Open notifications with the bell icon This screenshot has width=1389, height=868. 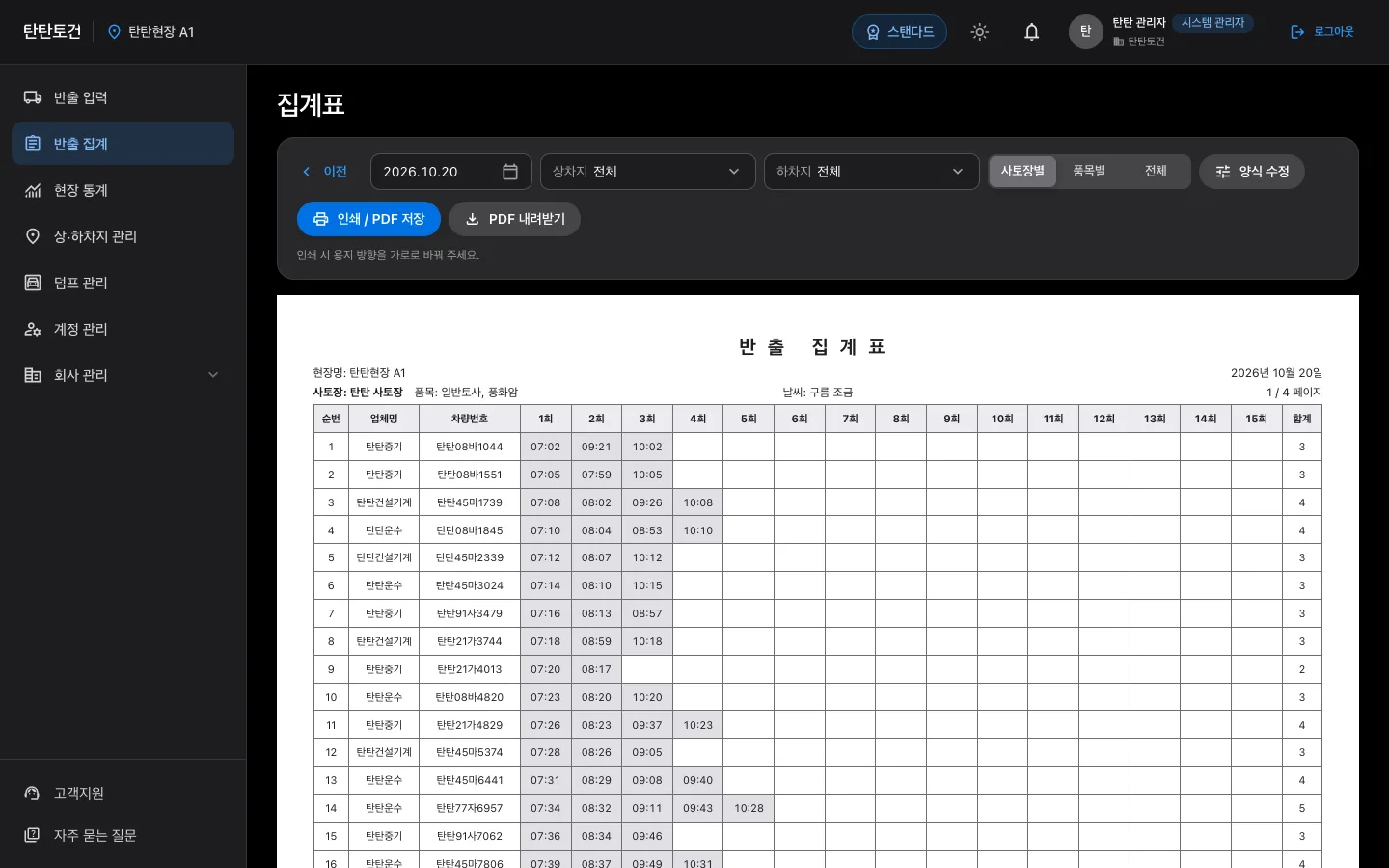point(1032,32)
